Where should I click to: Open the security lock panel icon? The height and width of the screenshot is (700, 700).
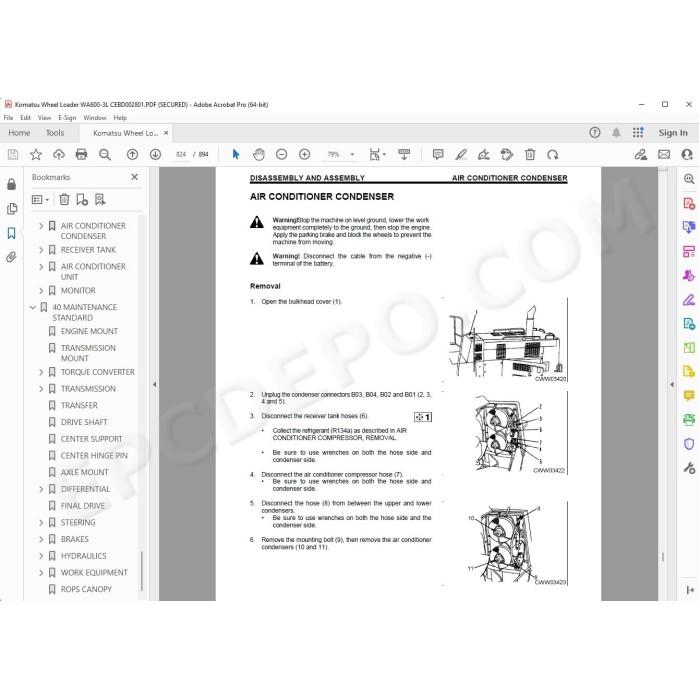coord(12,184)
